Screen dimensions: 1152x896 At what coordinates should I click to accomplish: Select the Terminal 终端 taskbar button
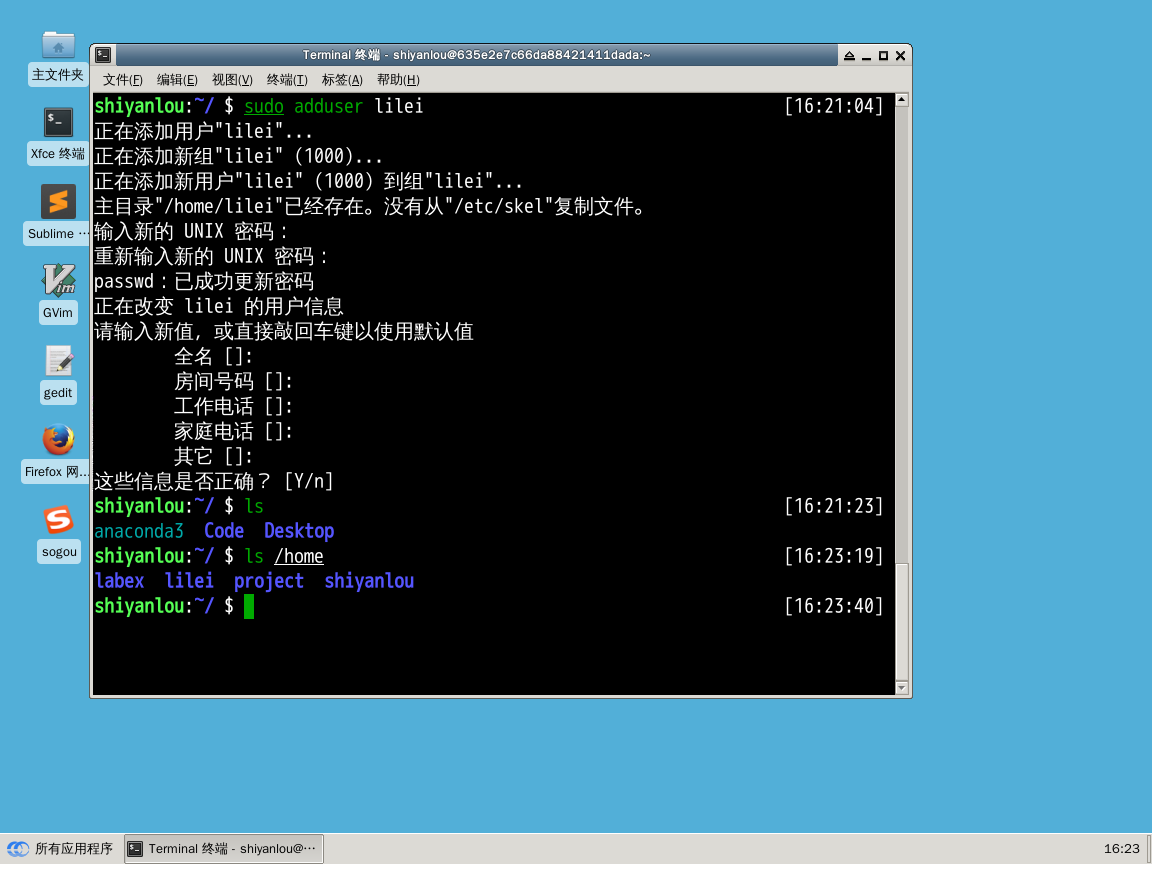[x=224, y=849]
